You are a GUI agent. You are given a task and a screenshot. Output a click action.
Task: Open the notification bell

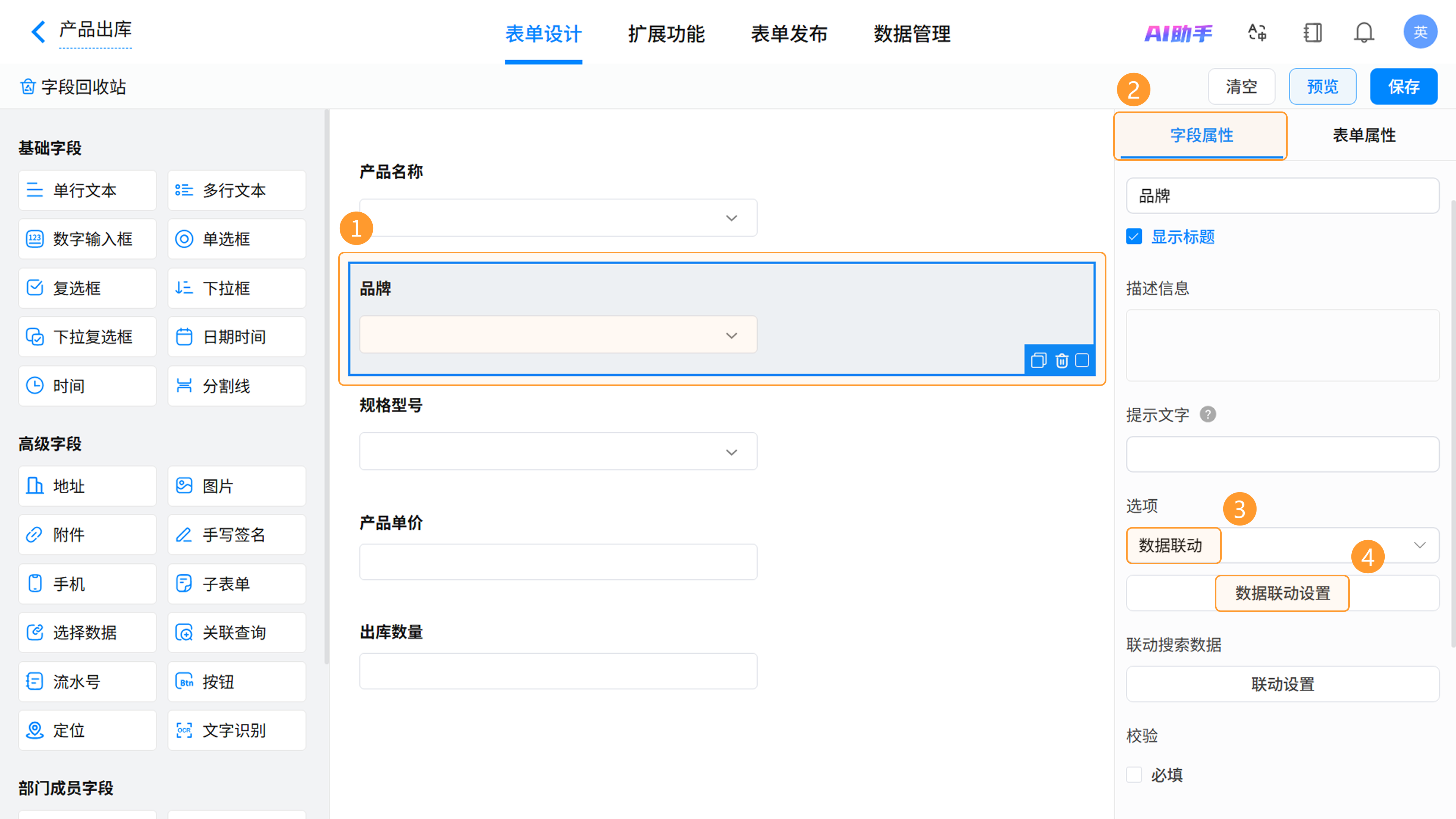[x=1363, y=33]
